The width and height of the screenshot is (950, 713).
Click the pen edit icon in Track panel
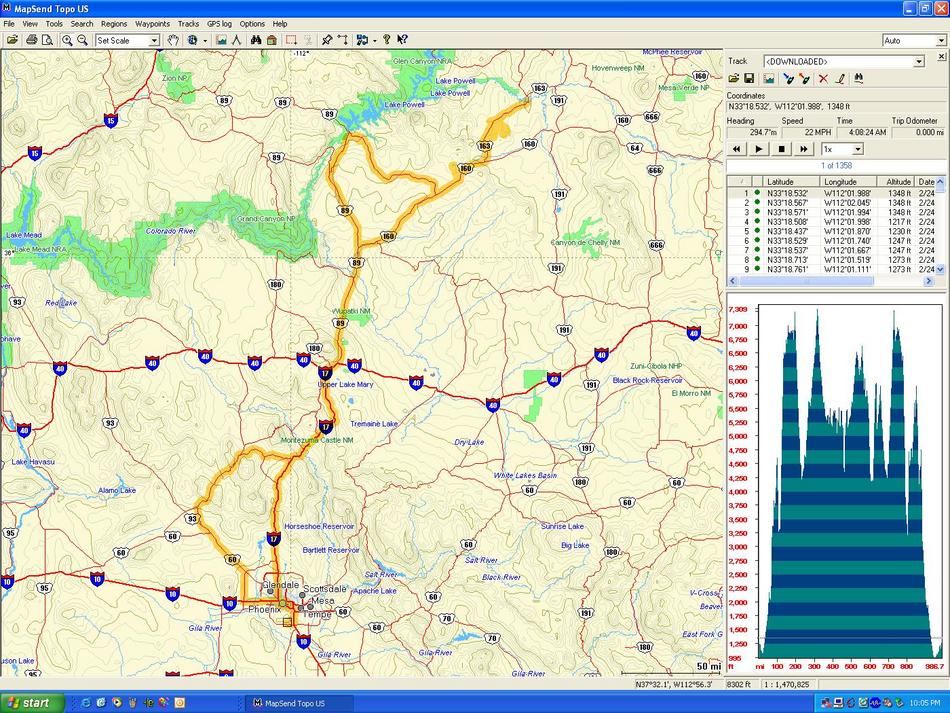click(x=840, y=79)
